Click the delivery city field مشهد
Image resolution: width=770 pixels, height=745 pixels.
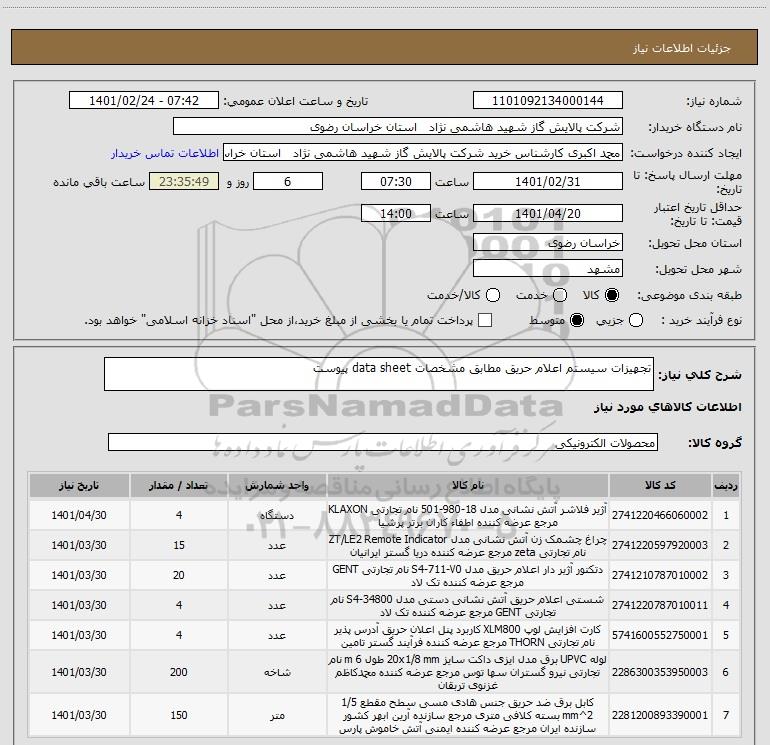tap(547, 269)
